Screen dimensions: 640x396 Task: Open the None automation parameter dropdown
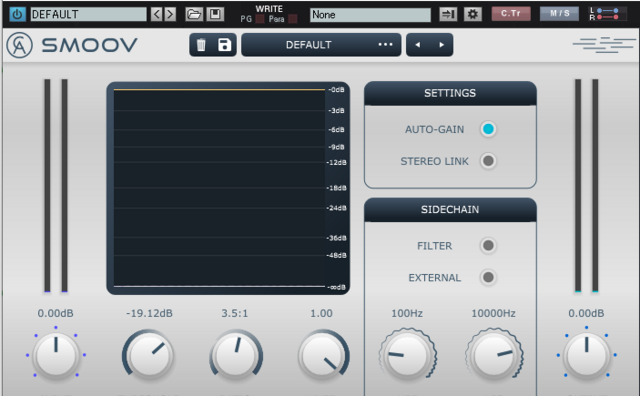[x=370, y=15]
